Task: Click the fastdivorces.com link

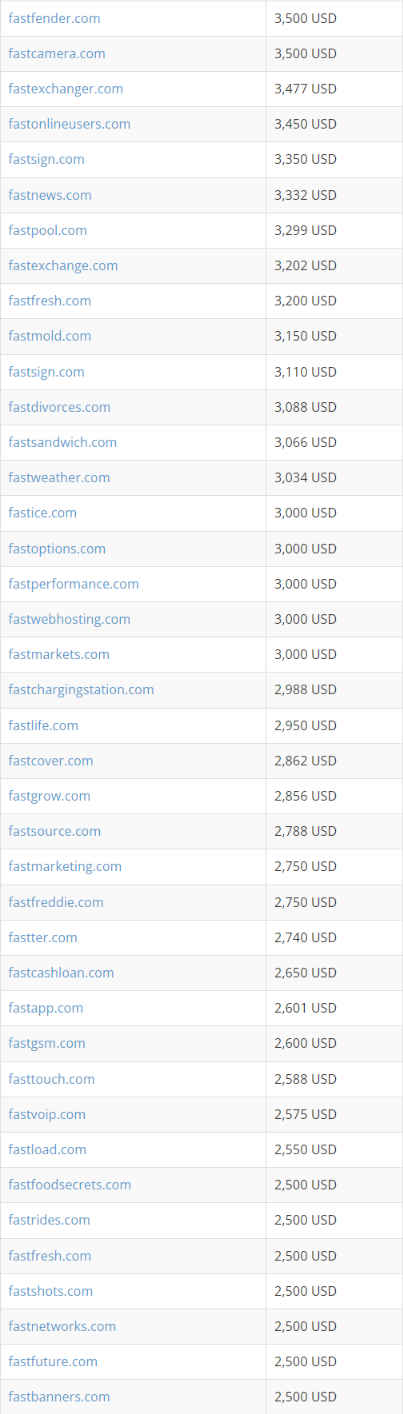Action: click(x=59, y=407)
